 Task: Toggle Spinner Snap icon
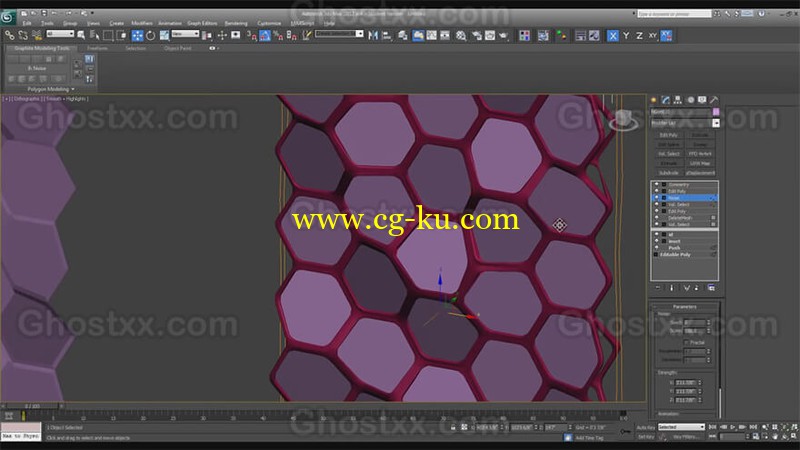coord(291,35)
